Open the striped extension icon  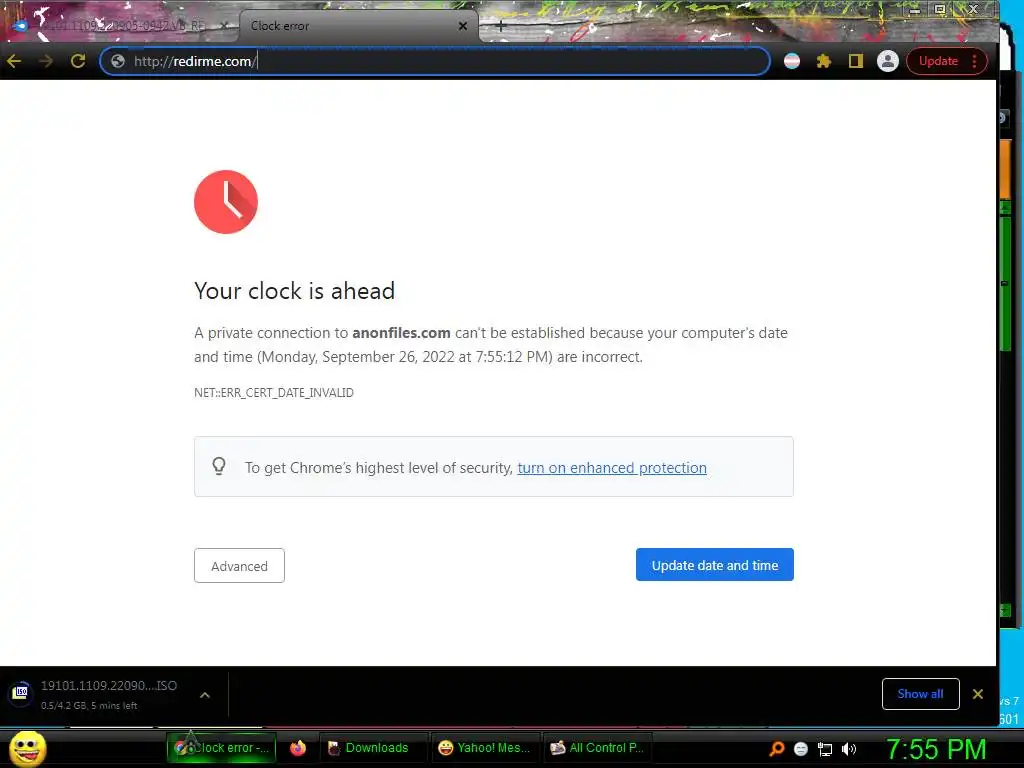point(792,61)
